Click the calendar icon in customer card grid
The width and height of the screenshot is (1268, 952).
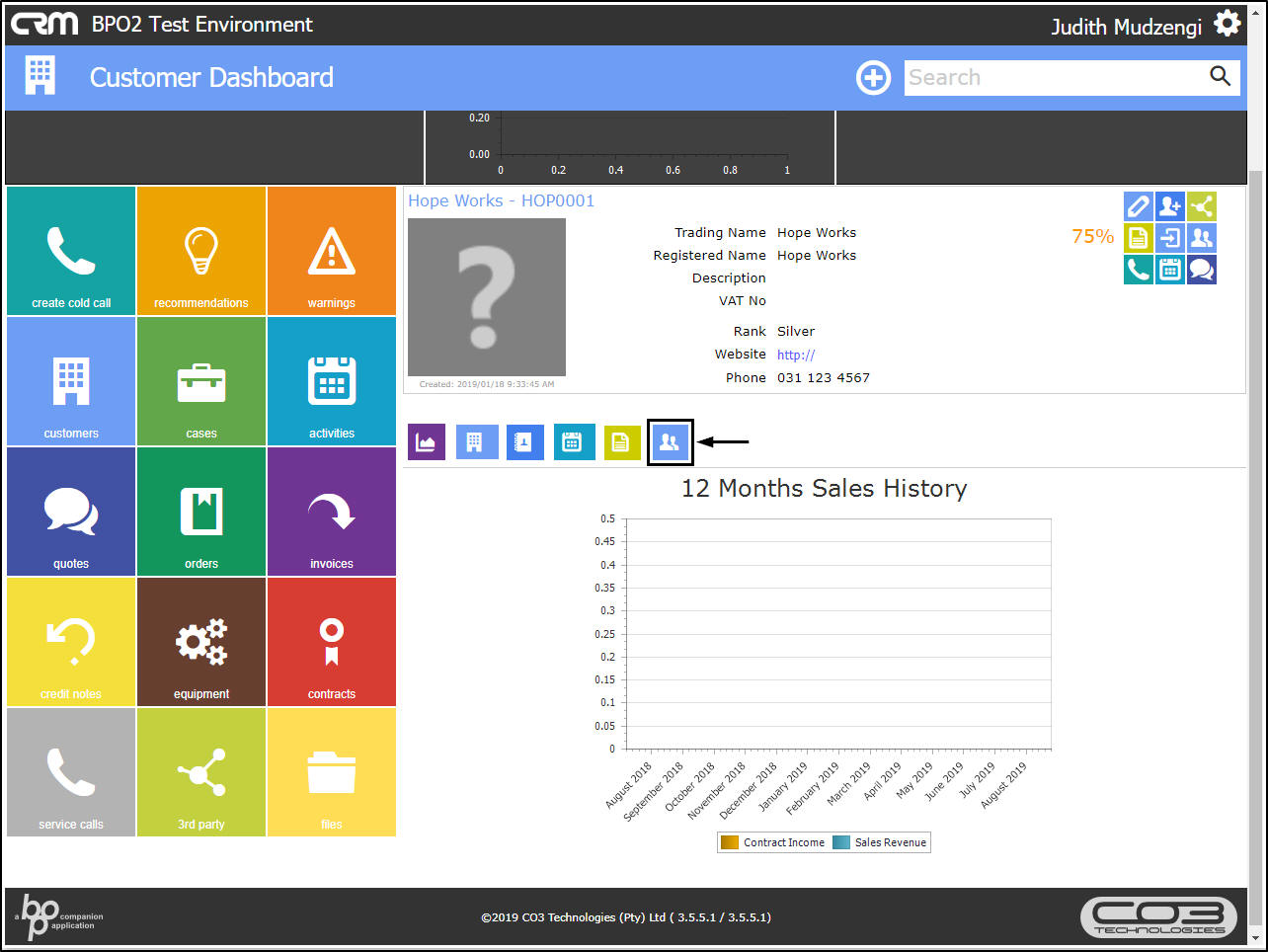(1170, 269)
